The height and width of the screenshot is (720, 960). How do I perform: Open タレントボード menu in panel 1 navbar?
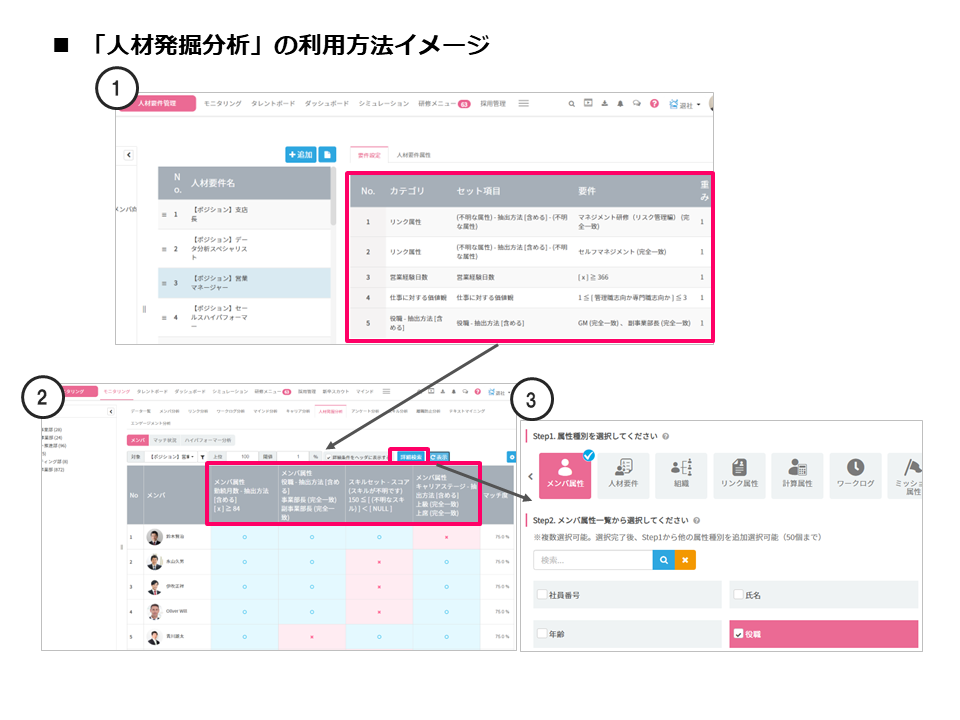273,103
